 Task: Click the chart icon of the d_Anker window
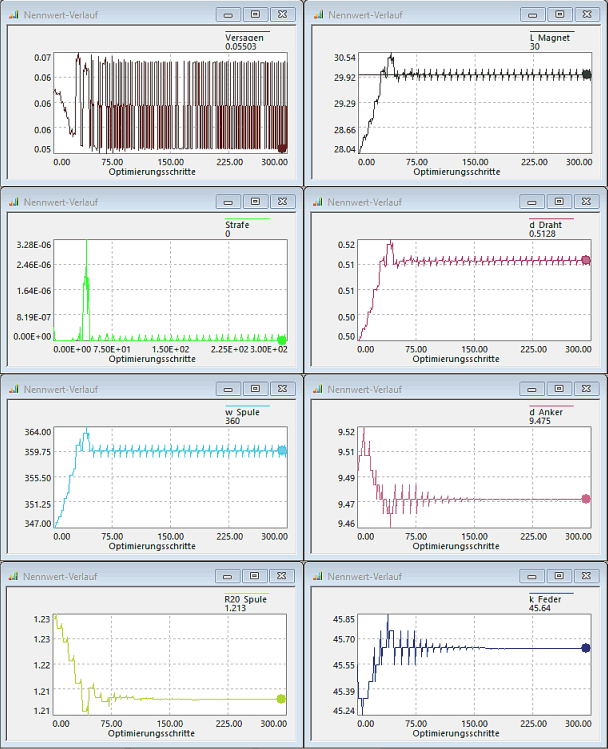319,388
